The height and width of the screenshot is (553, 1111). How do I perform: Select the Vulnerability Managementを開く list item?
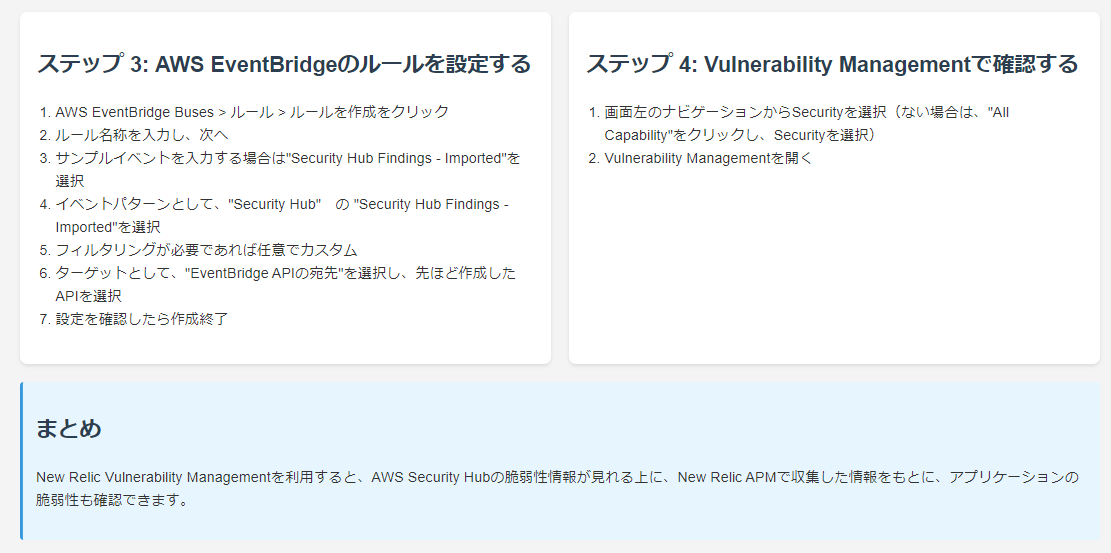pos(709,158)
